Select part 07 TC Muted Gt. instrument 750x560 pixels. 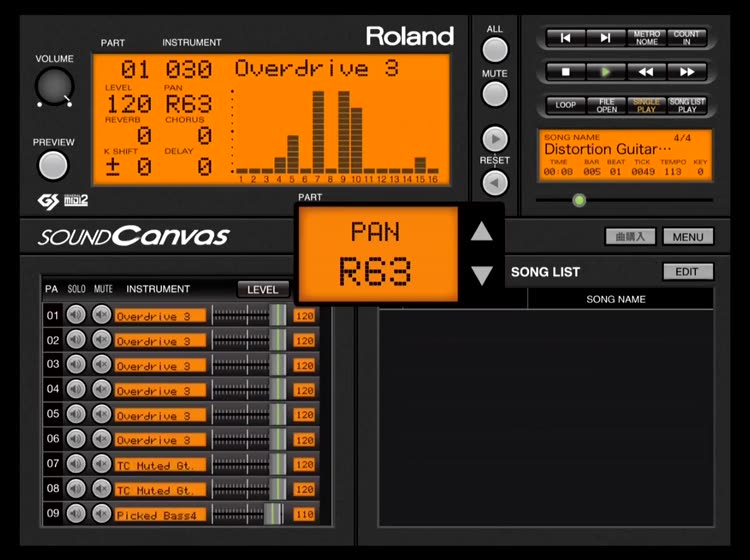click(160, 465)
